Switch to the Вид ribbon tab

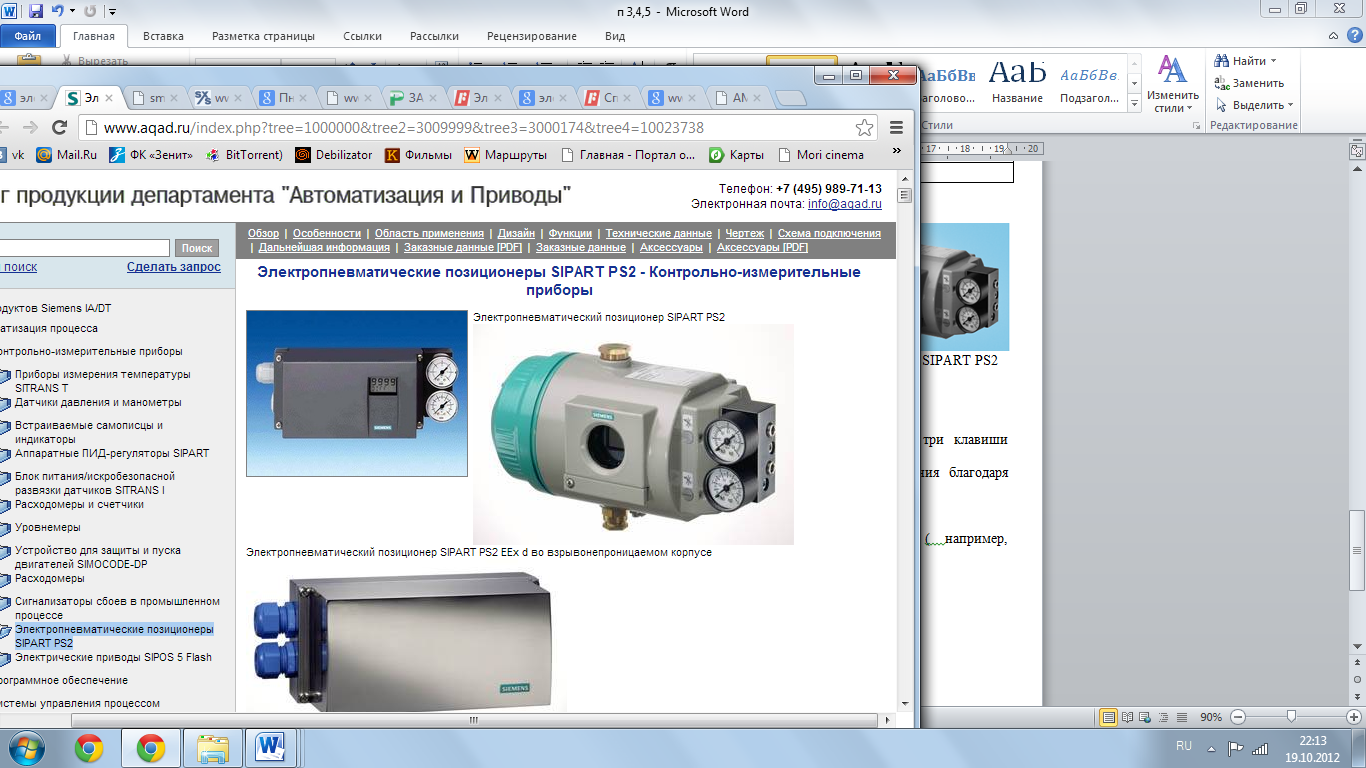pos(615,36)
